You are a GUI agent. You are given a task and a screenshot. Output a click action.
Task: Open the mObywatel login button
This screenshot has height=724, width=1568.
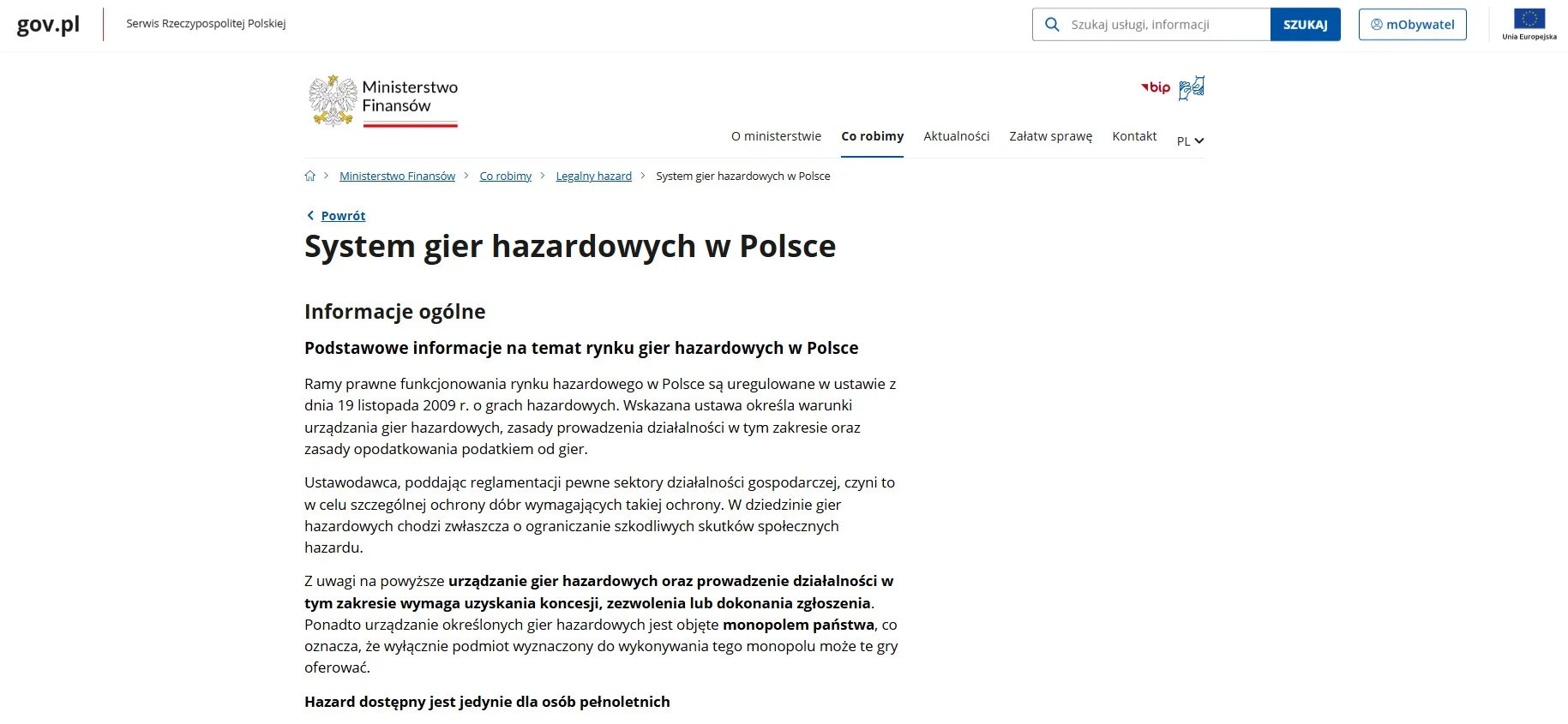click(x=1412, y=25)
